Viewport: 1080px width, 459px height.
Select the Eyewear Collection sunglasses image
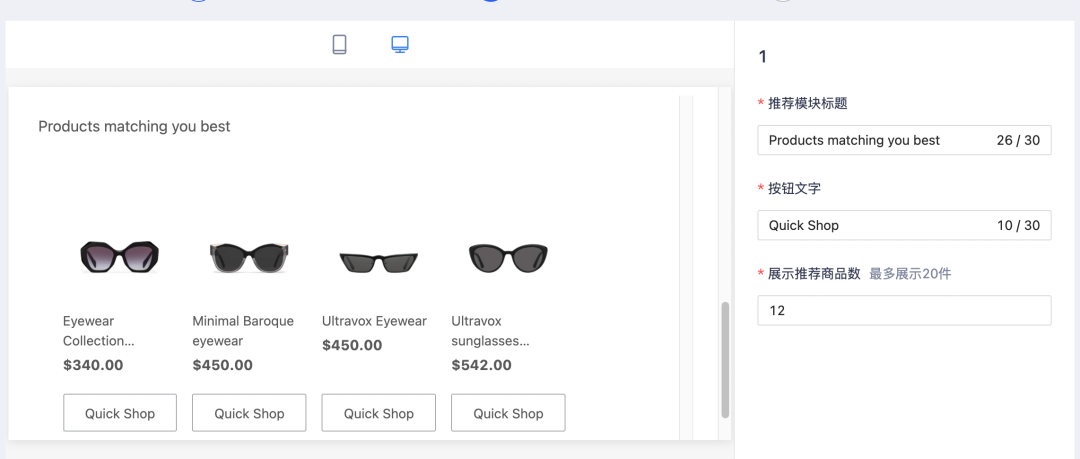(120, 258)
